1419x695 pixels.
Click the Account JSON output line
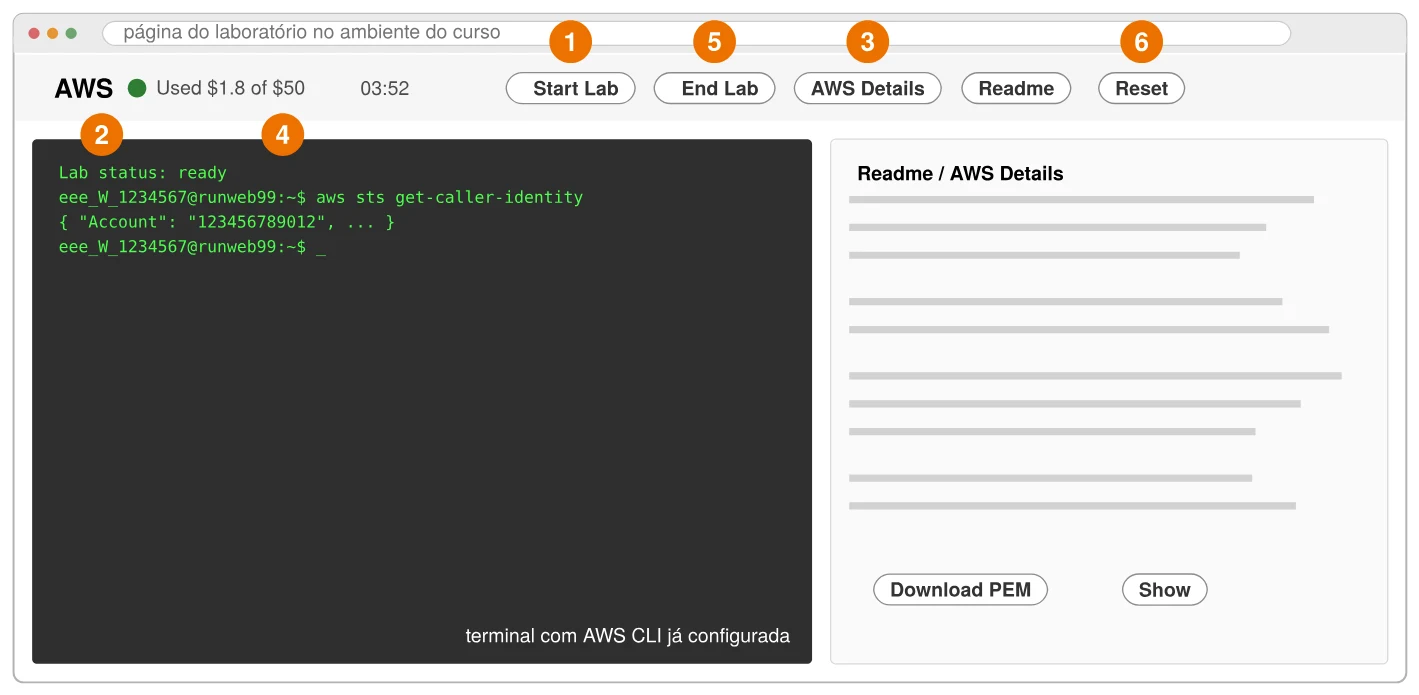(x=227, y=222)
